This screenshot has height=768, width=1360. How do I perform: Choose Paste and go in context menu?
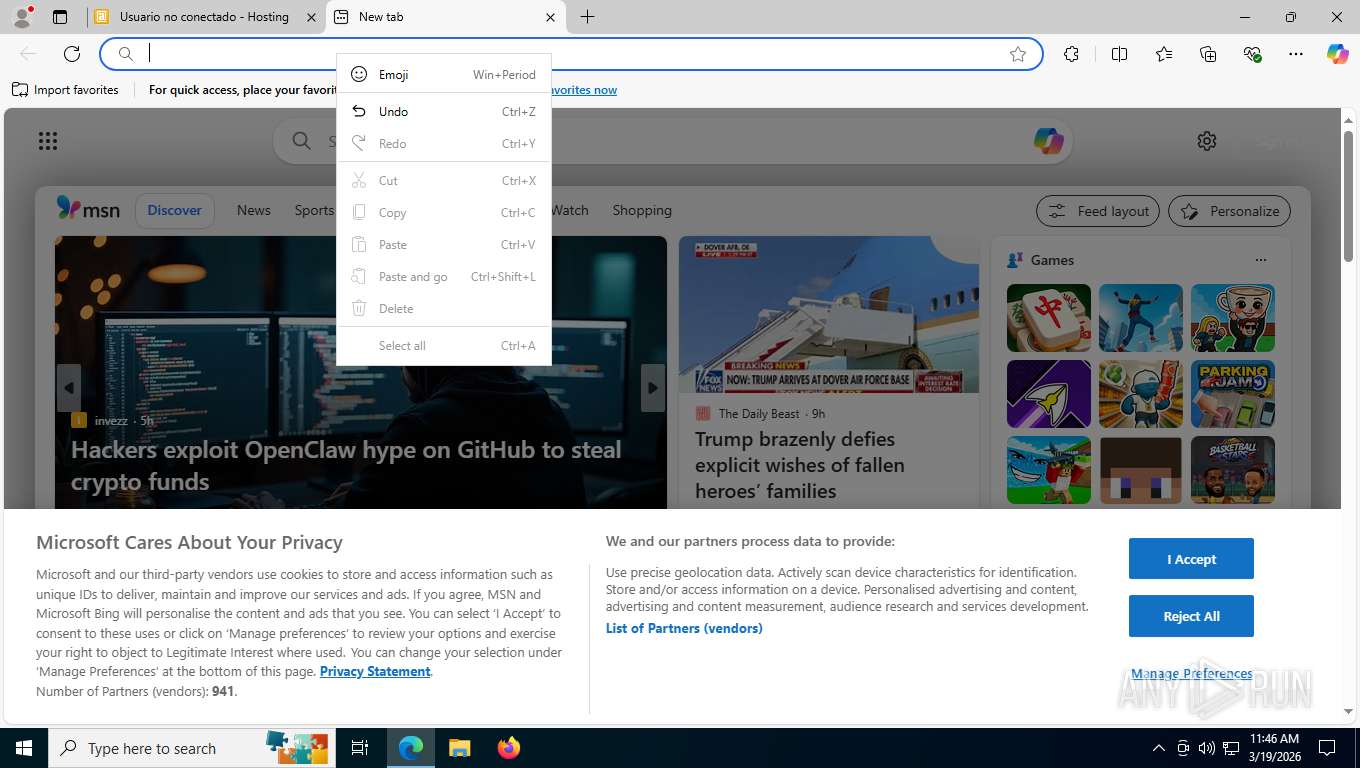443,277
